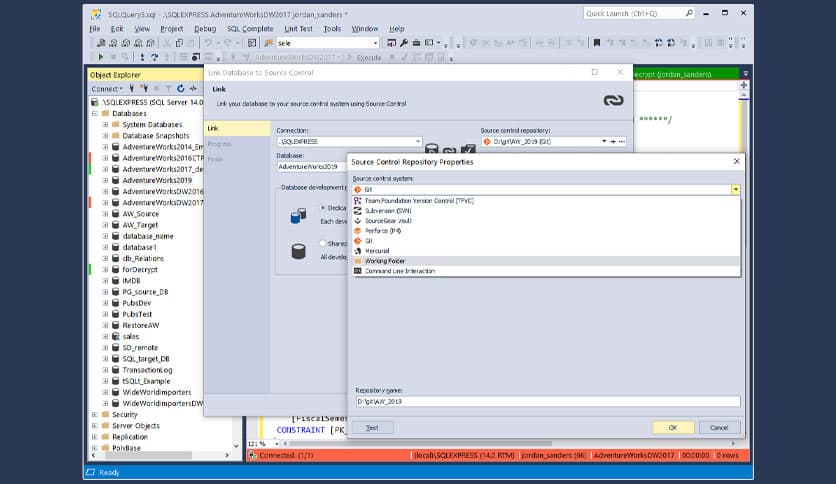Open the find combo box dropdown containing 'sele'

(375, 43)
